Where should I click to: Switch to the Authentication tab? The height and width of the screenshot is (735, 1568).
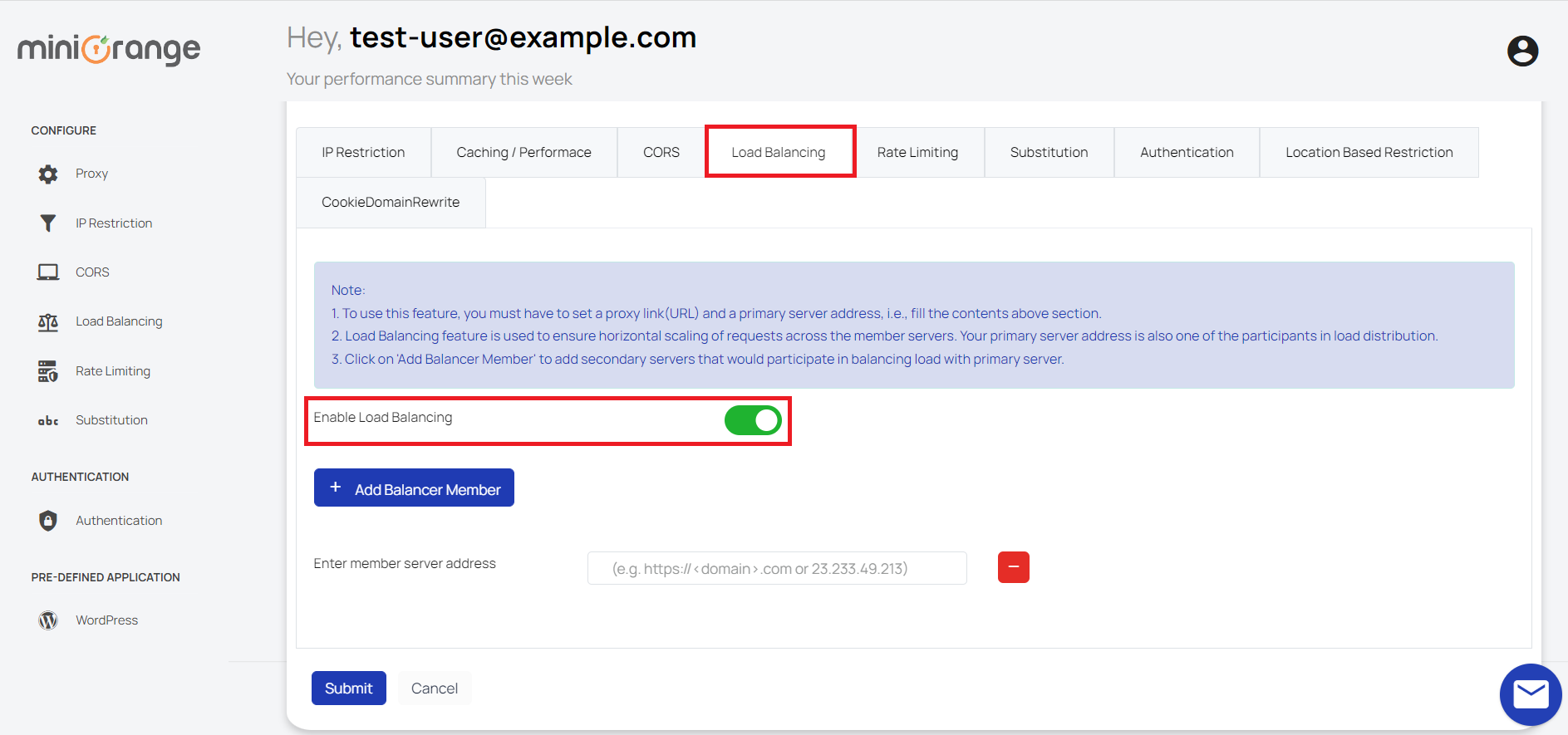point(1187,152)
